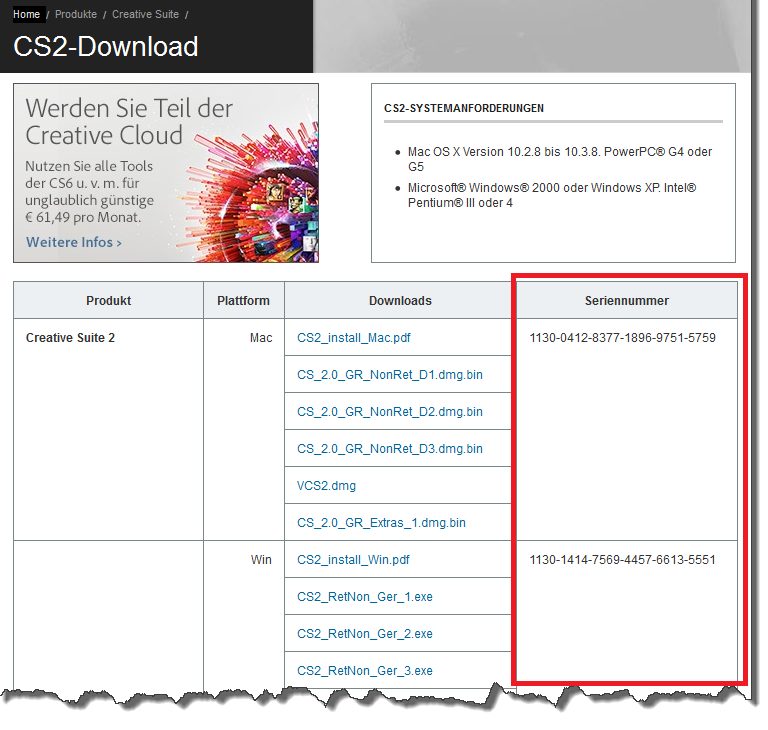Screen dimensions: 768x730
Task: Download CS2_install_Mac.pdf
Action: (x=354, y=338)
